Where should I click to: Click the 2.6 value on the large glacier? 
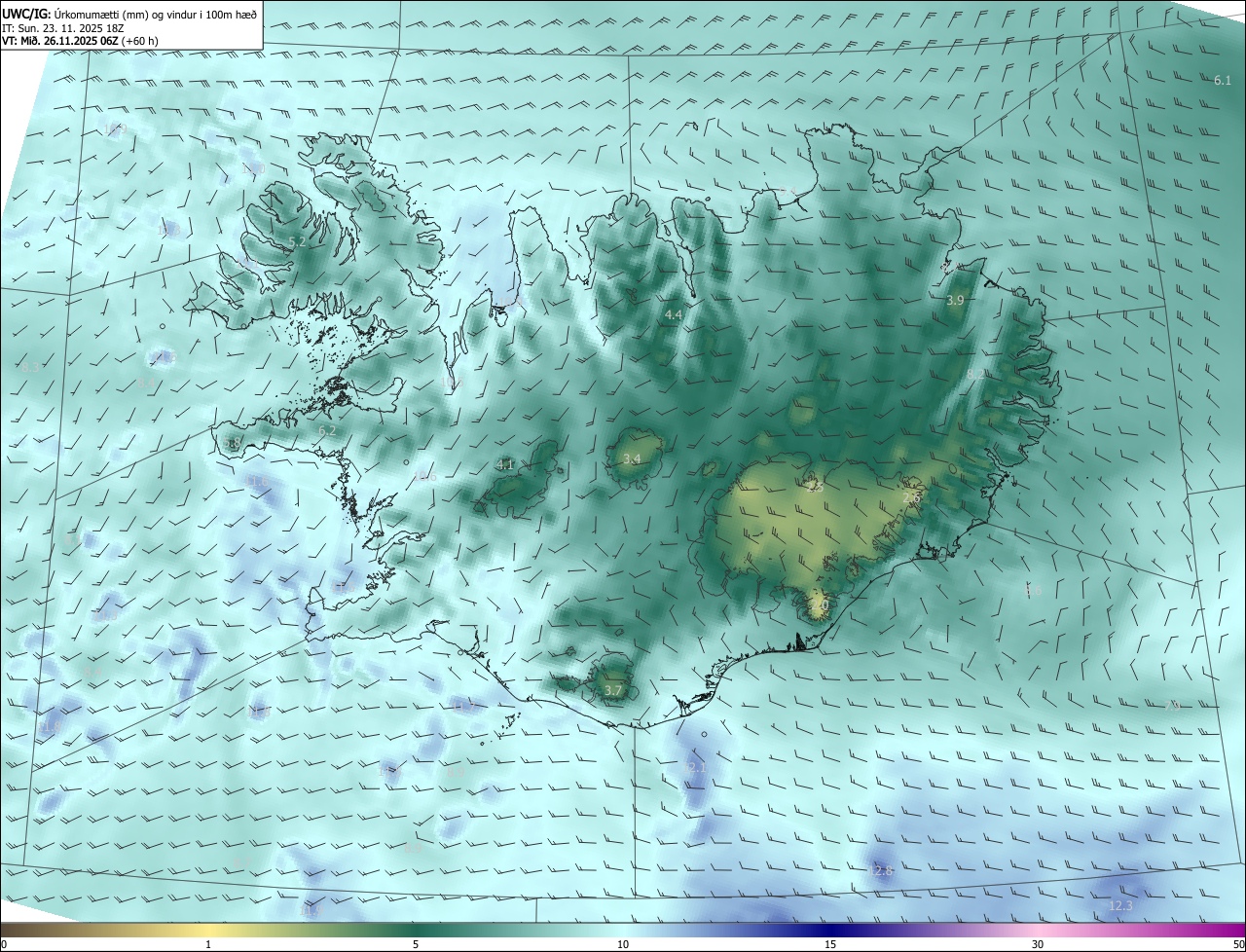[x=911, y=498]
